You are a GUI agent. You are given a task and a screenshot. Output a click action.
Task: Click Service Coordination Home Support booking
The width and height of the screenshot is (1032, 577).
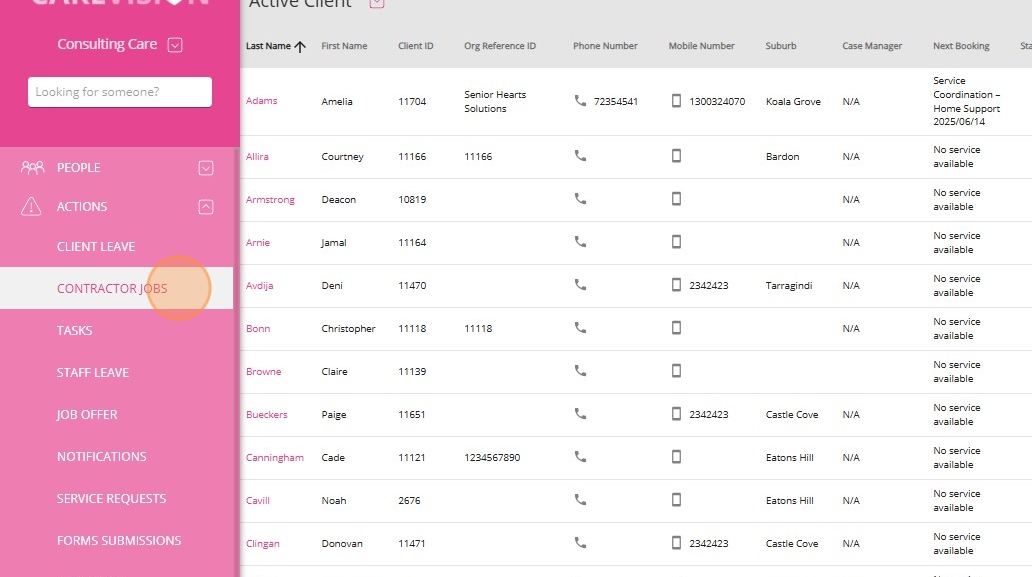(x=966, y=101)
